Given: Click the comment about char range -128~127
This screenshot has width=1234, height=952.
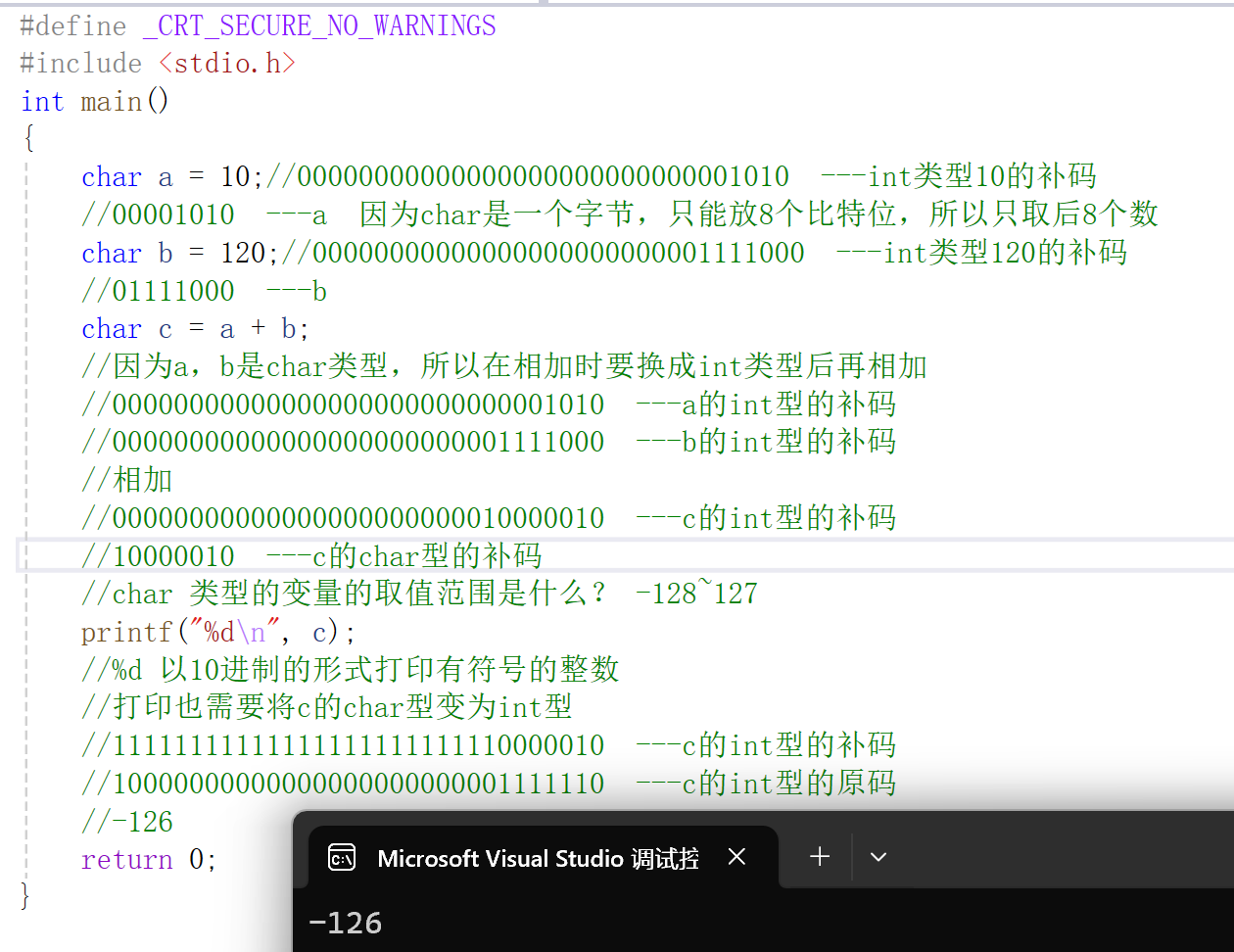Looking at the screenshot, I should [x=419, y=594].
